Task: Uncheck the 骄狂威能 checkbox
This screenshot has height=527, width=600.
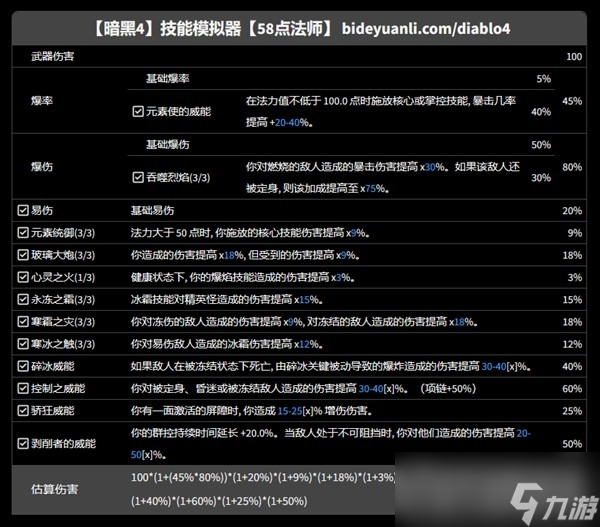Action: tap(23, 410)
